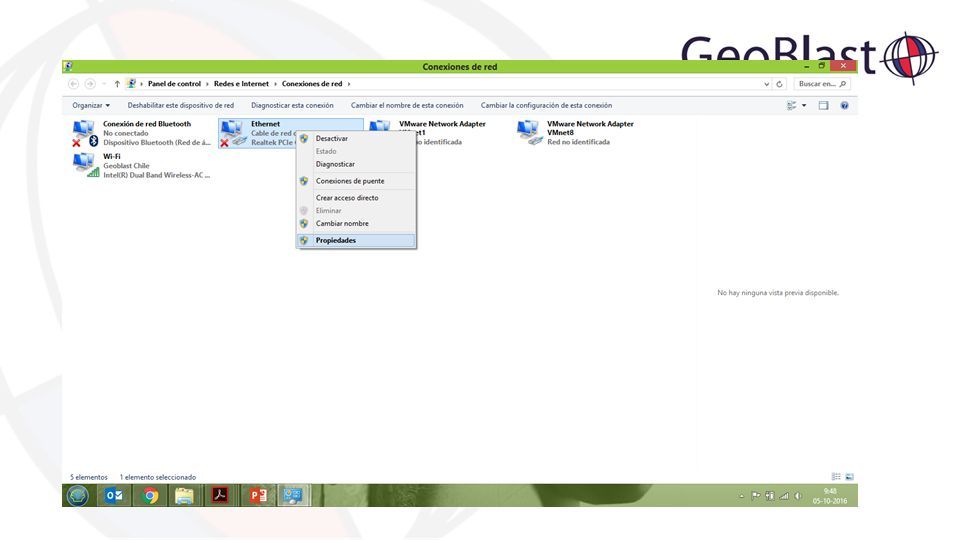Click the back navigation arrow
The width and height of the screenshot is (960, 540).
tap(73, 84)
